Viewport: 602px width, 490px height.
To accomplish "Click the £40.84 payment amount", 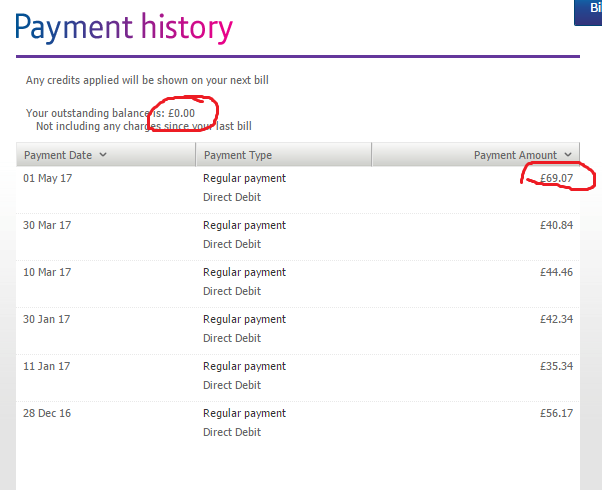I will pyautogui.click(x=556, y=225).
